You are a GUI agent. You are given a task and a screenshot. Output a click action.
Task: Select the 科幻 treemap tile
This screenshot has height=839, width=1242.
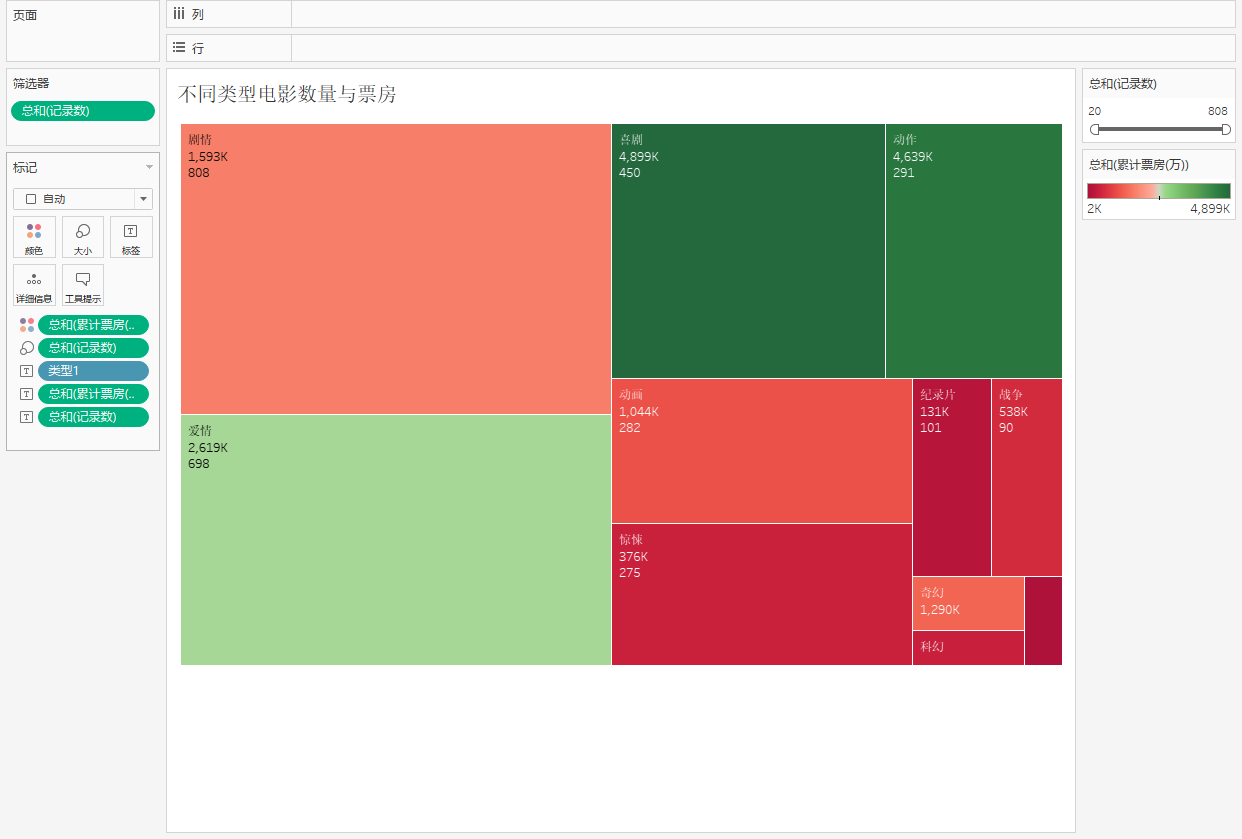coord(968,648)
